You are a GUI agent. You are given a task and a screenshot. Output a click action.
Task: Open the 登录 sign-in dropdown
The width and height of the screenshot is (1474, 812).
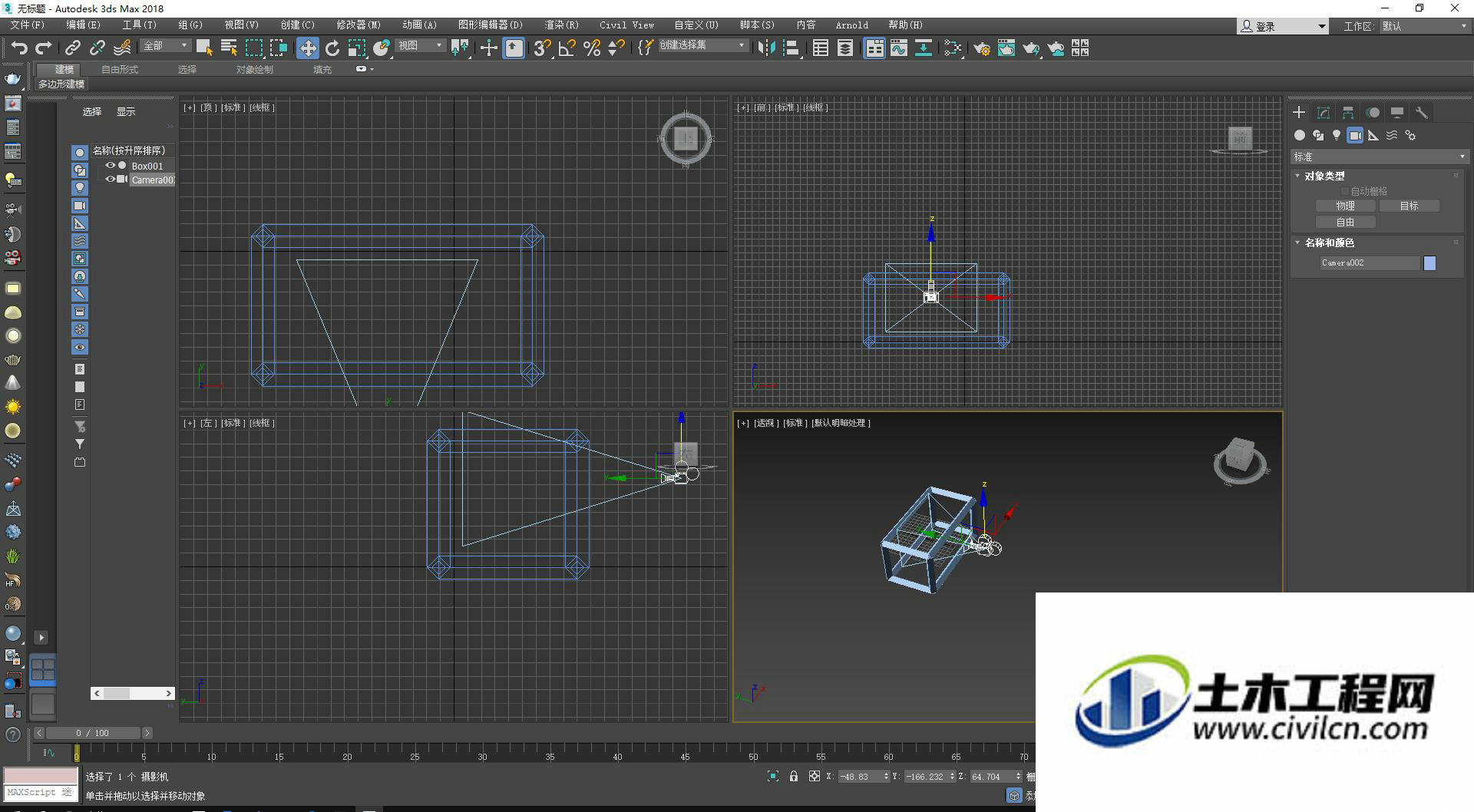[x=1282, y=26]
